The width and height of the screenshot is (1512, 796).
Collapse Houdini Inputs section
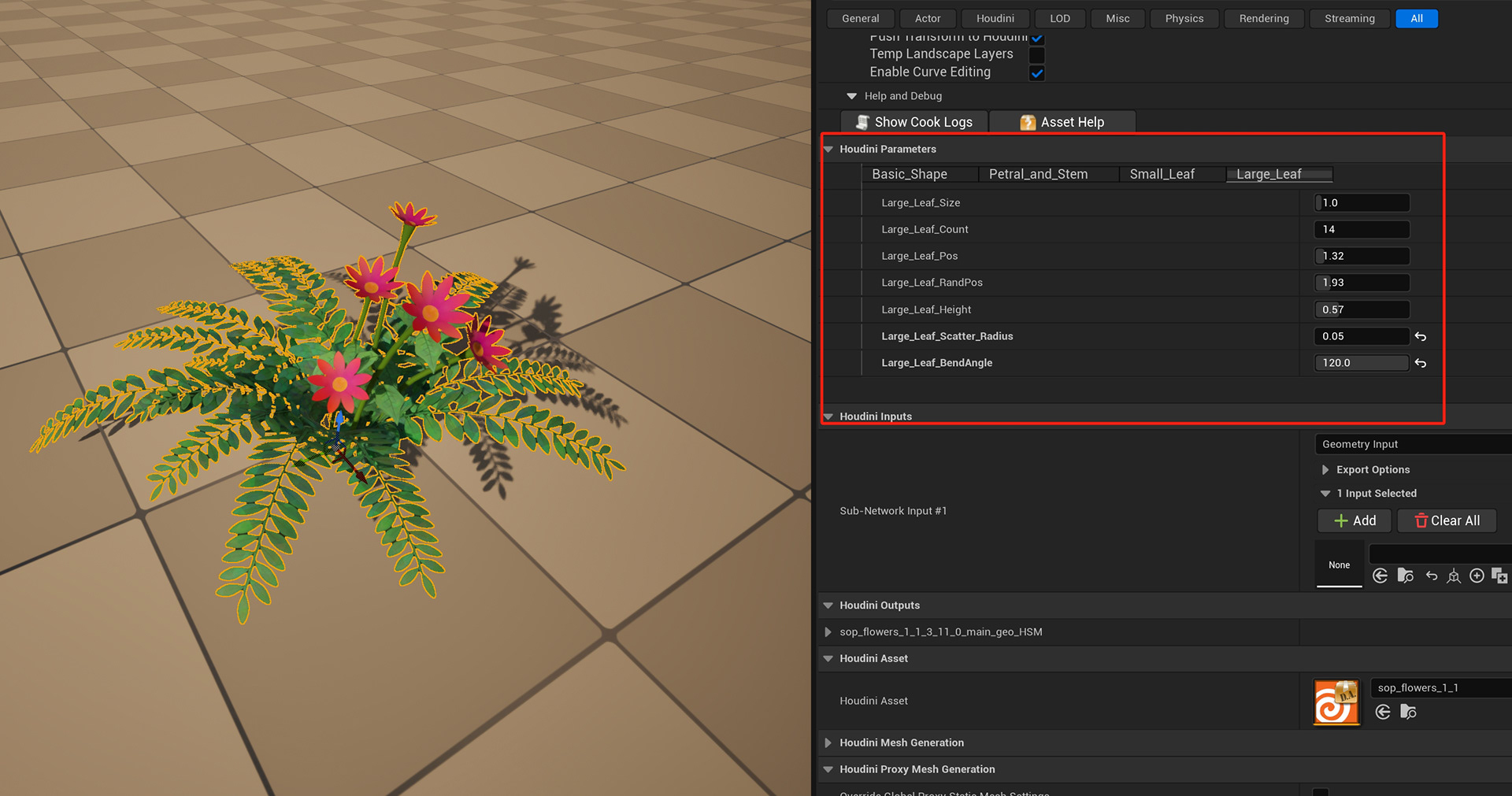(x=828, y=417)
